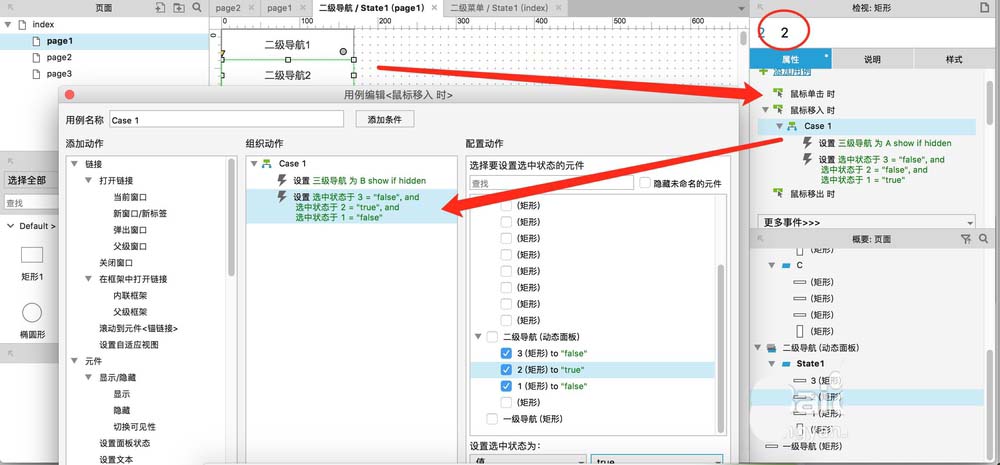This screenshot has height=465, width=1000.
Task: Click the 用例名称 input field
Action: click(226, 119)
